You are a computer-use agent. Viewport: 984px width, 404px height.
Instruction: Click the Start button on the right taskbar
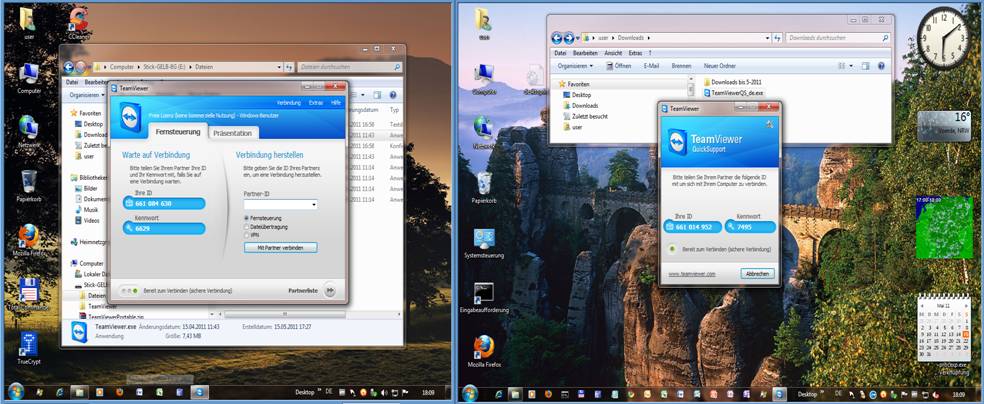470,393
